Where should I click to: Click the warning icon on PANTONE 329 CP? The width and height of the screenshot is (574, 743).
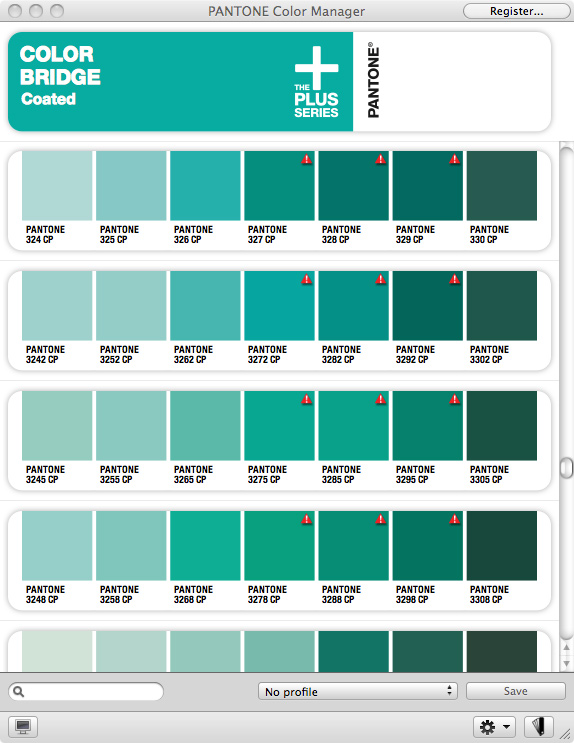[x=455, y=159]
